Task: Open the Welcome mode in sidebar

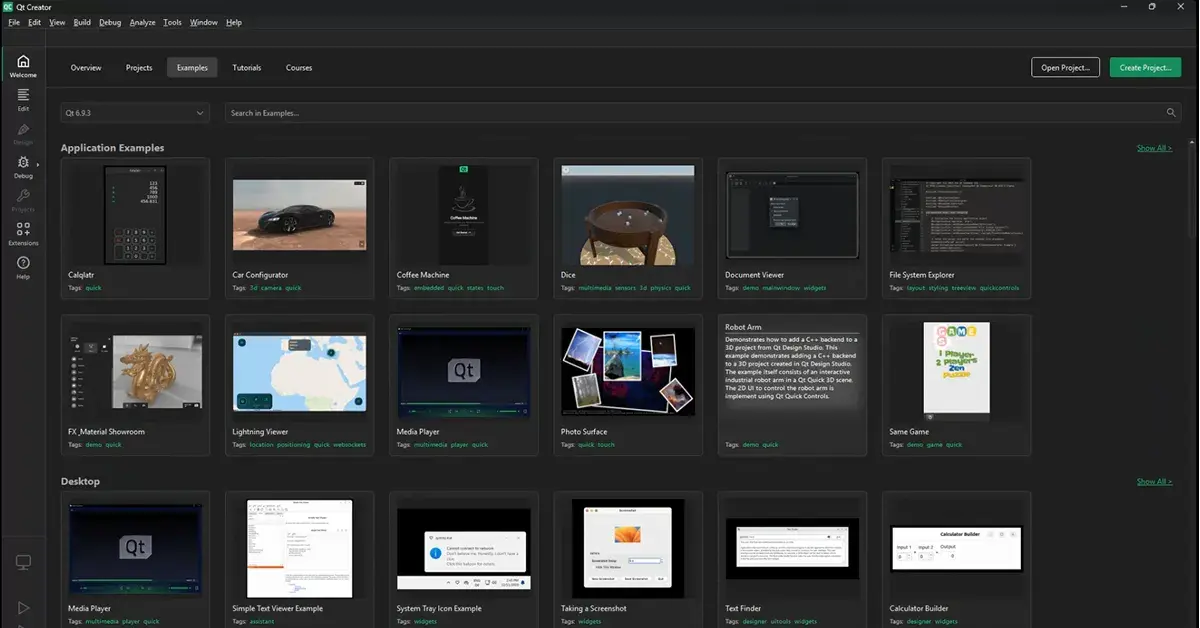Action: click(23, 66)
